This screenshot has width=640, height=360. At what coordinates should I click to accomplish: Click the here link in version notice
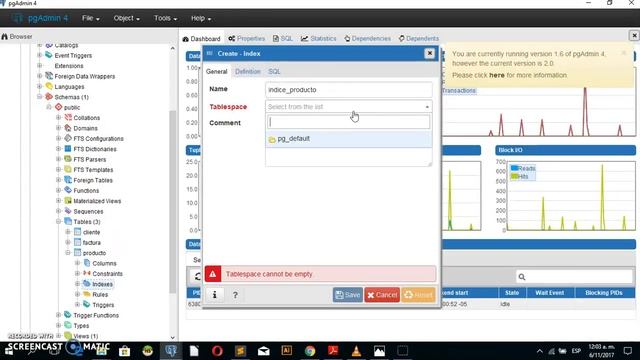pyautogui.click(x=497, y=75)
